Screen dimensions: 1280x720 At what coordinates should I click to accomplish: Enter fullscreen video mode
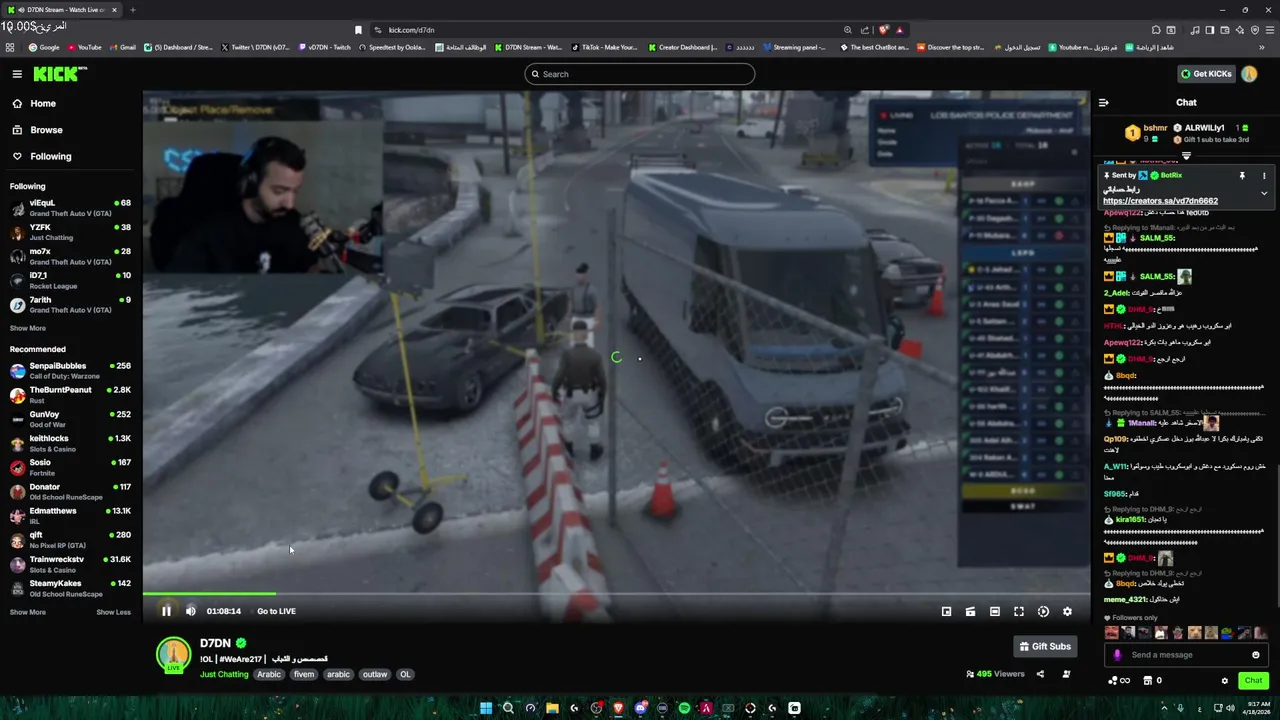point(1019,611)
